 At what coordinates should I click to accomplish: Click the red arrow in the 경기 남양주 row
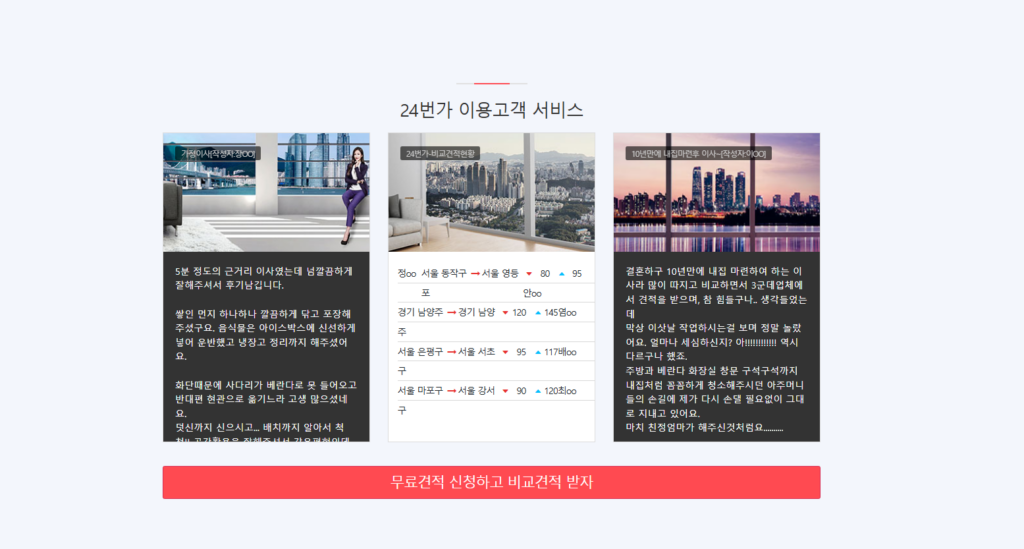[452, 313]
